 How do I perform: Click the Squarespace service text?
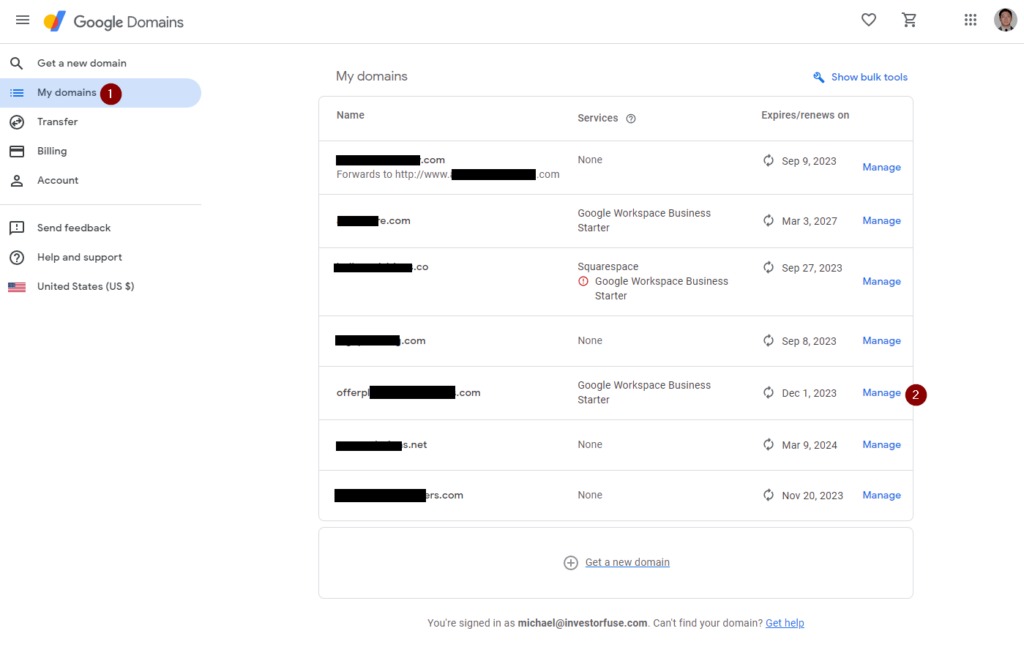[x=608, y=266]
